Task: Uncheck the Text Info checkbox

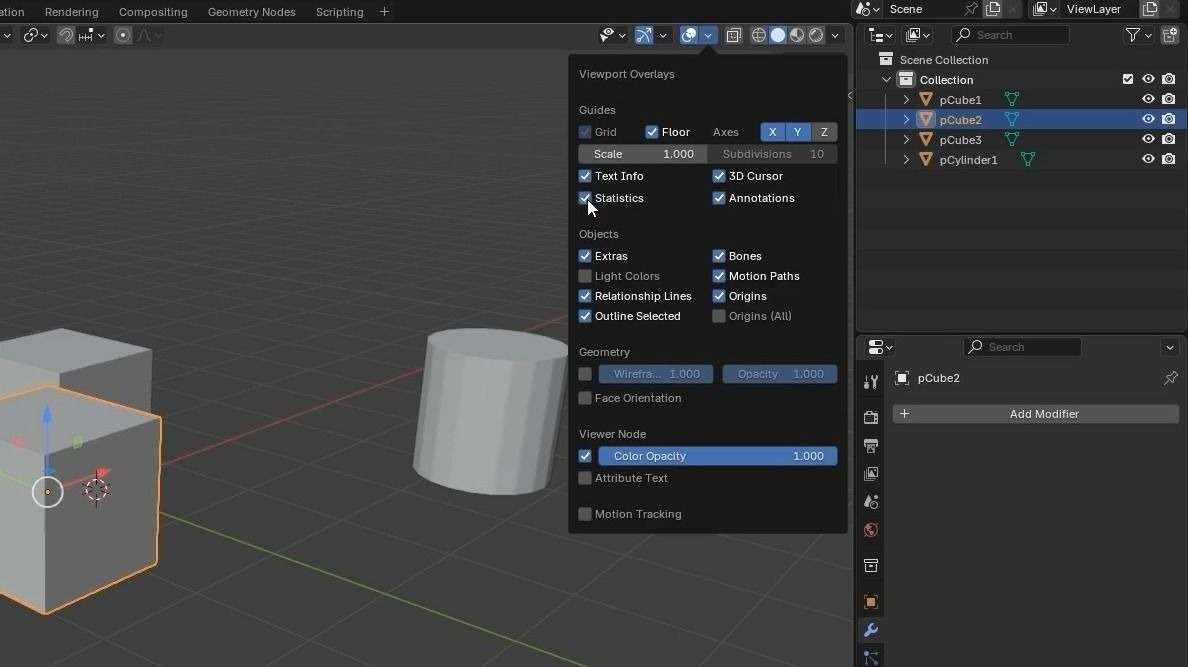Action: pos(585,176)
